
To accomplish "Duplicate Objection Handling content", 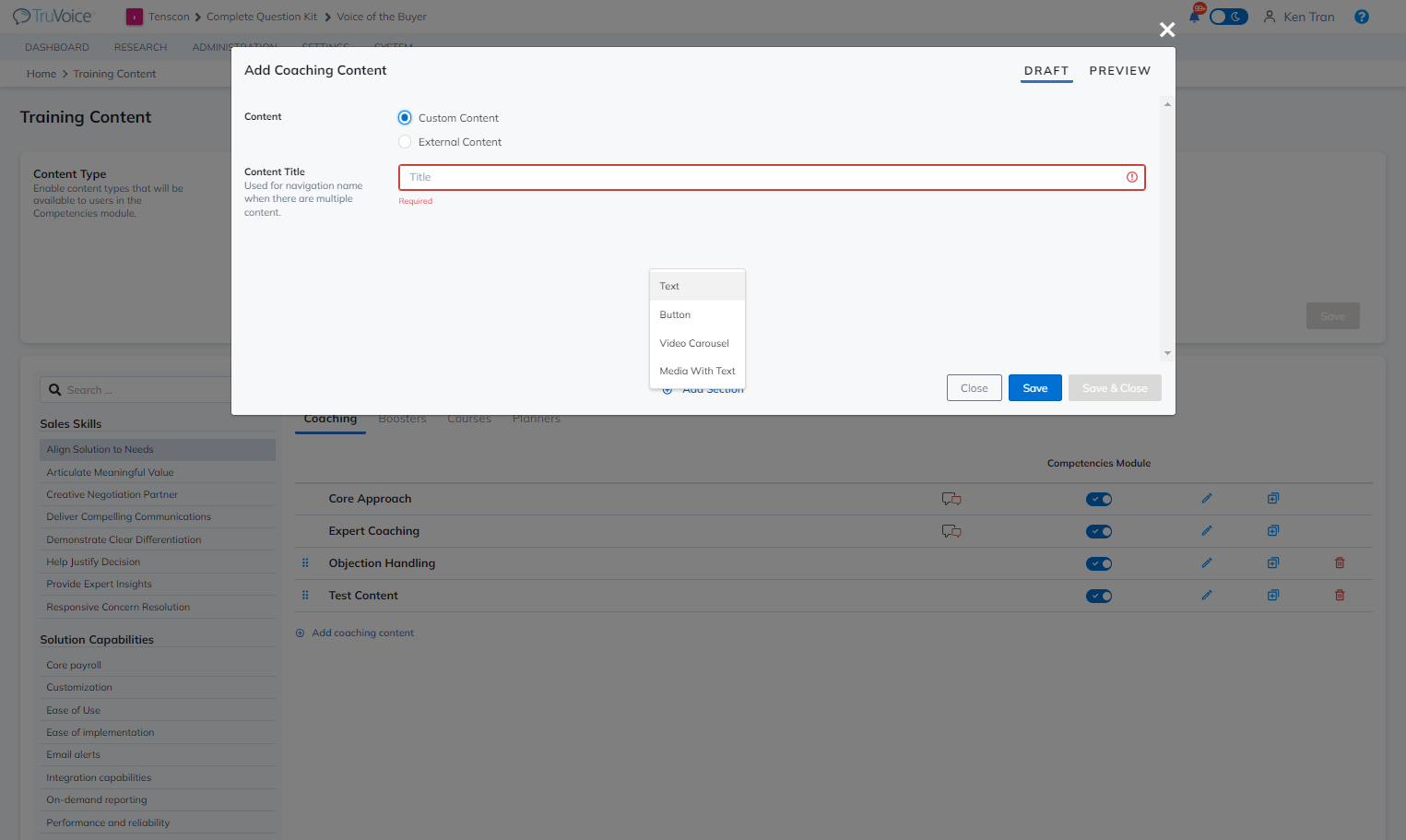I will pos(1273,563).
